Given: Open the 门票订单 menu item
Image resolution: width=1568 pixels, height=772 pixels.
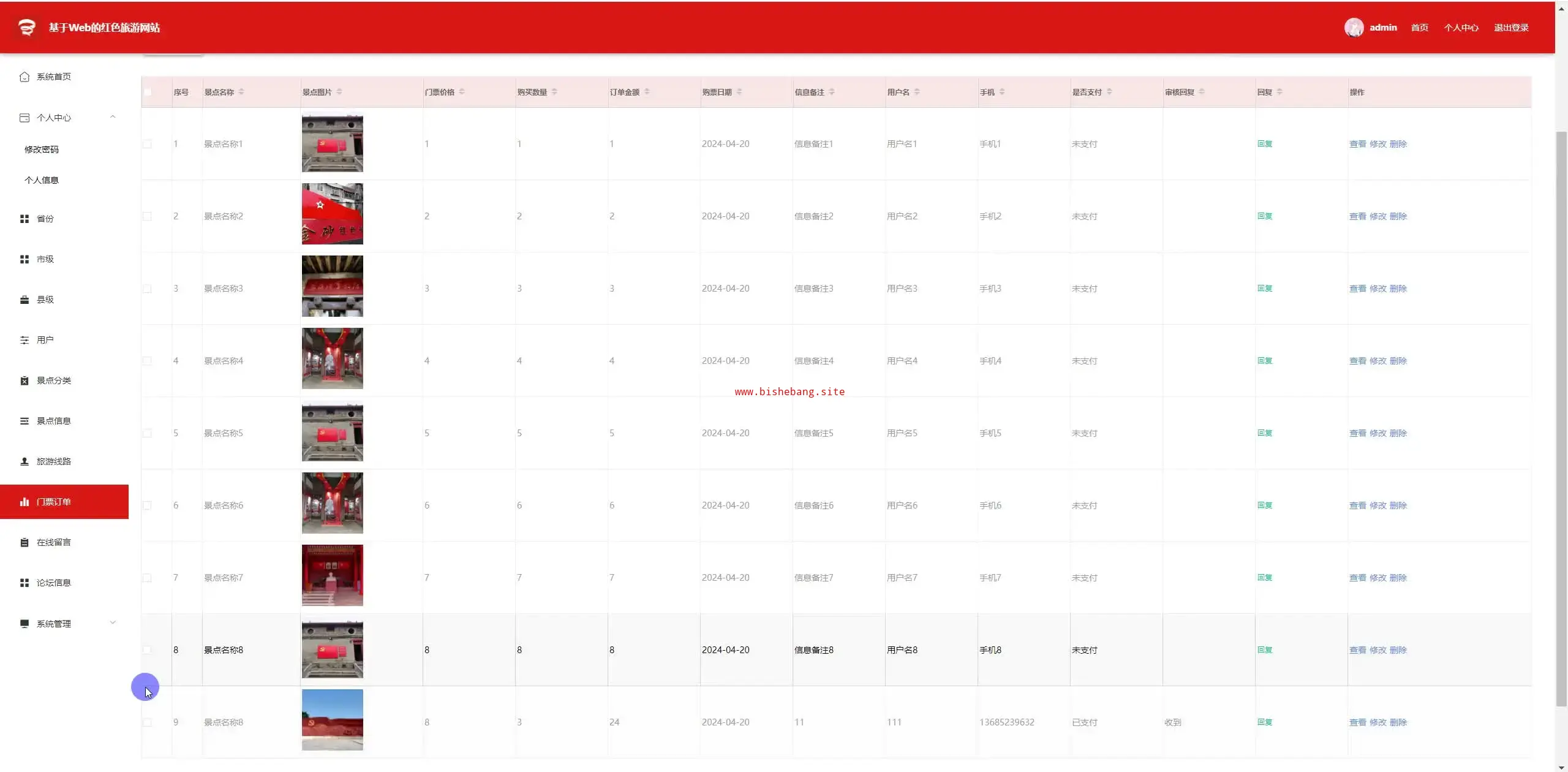Looking at the screenshot, I should [54, 502].
